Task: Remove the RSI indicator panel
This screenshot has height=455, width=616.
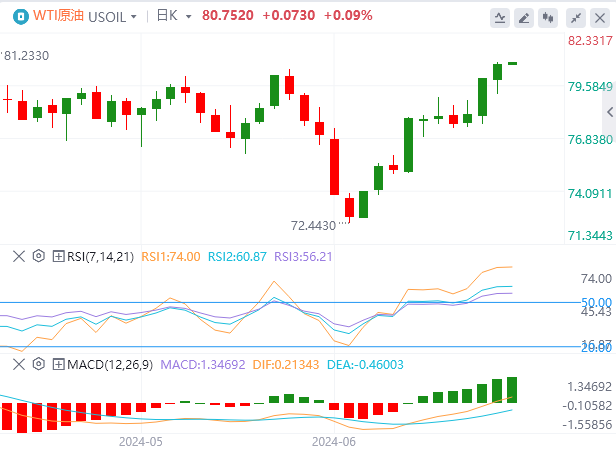Action: pos(19,257)
